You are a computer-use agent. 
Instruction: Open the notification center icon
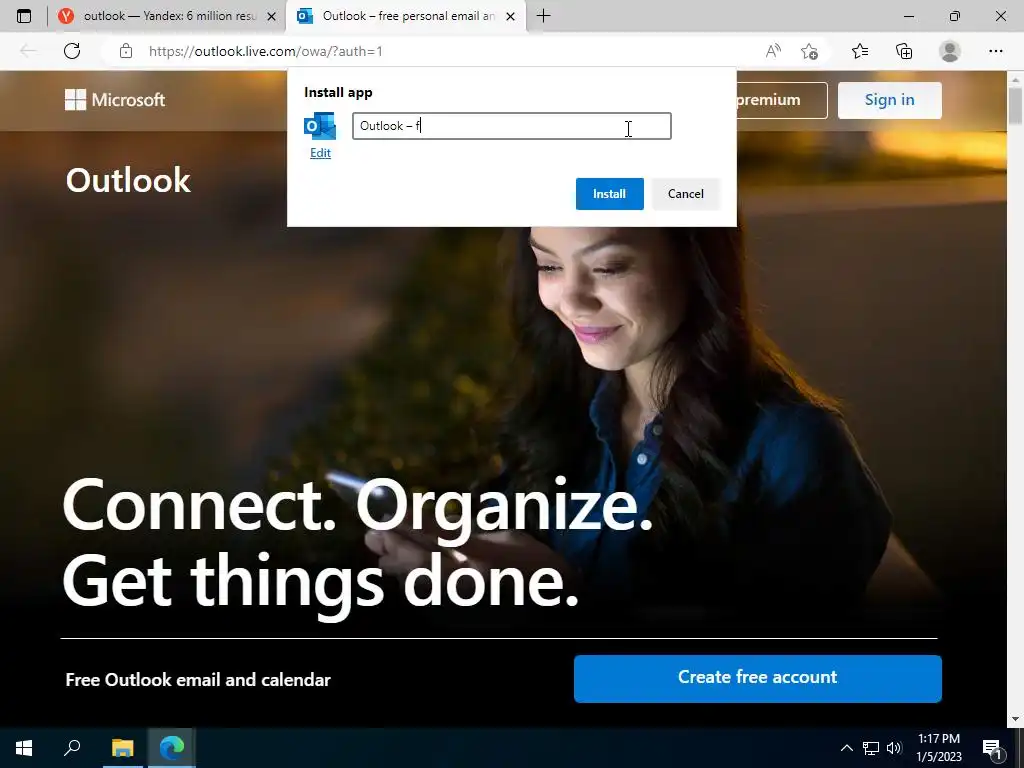pos(992,748)
